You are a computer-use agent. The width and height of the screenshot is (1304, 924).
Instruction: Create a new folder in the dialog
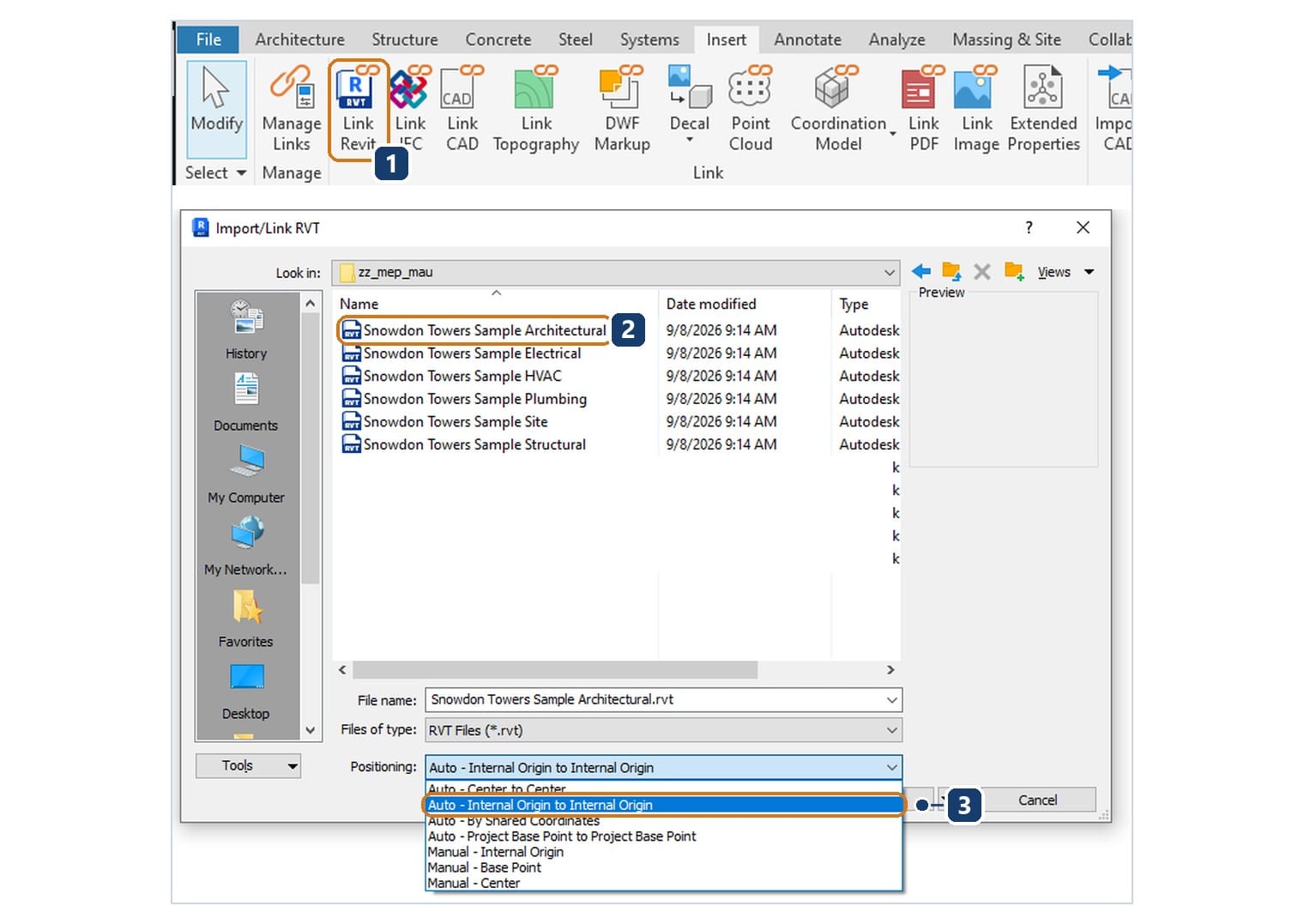1014,272
